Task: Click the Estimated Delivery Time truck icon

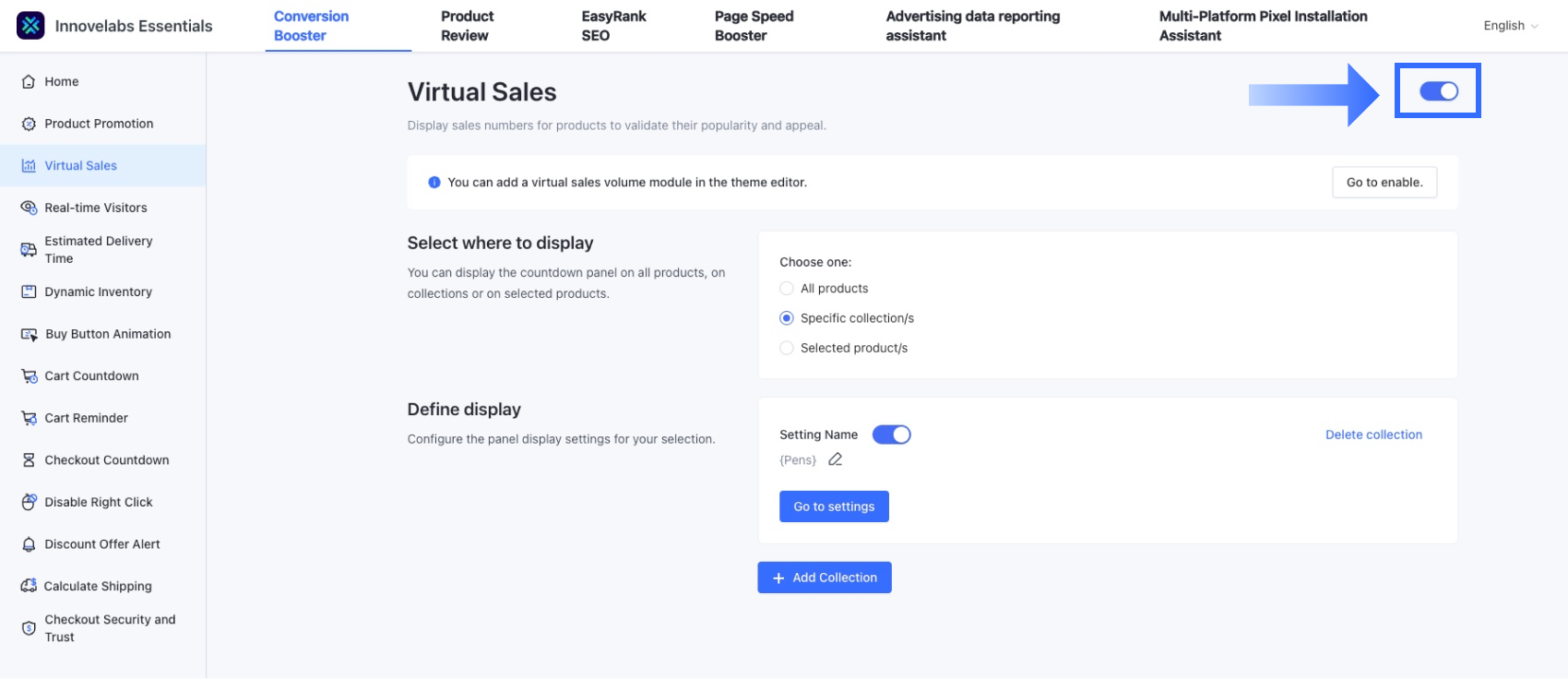Action: tap(29, 250)
